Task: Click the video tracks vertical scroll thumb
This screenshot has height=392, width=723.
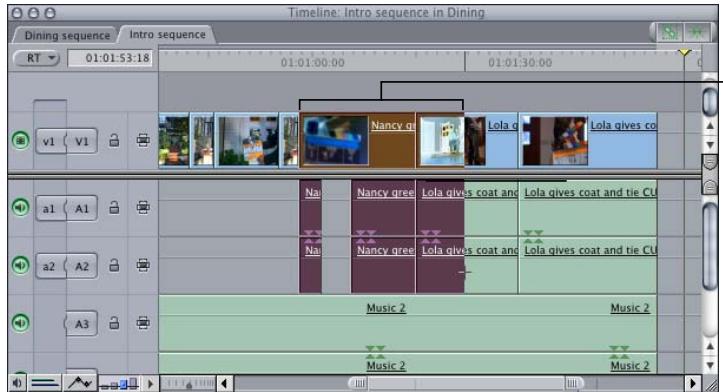Action: point(710,101)
